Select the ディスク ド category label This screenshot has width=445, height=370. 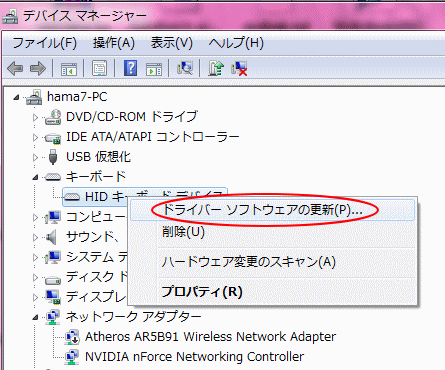[x=96, y=277]
